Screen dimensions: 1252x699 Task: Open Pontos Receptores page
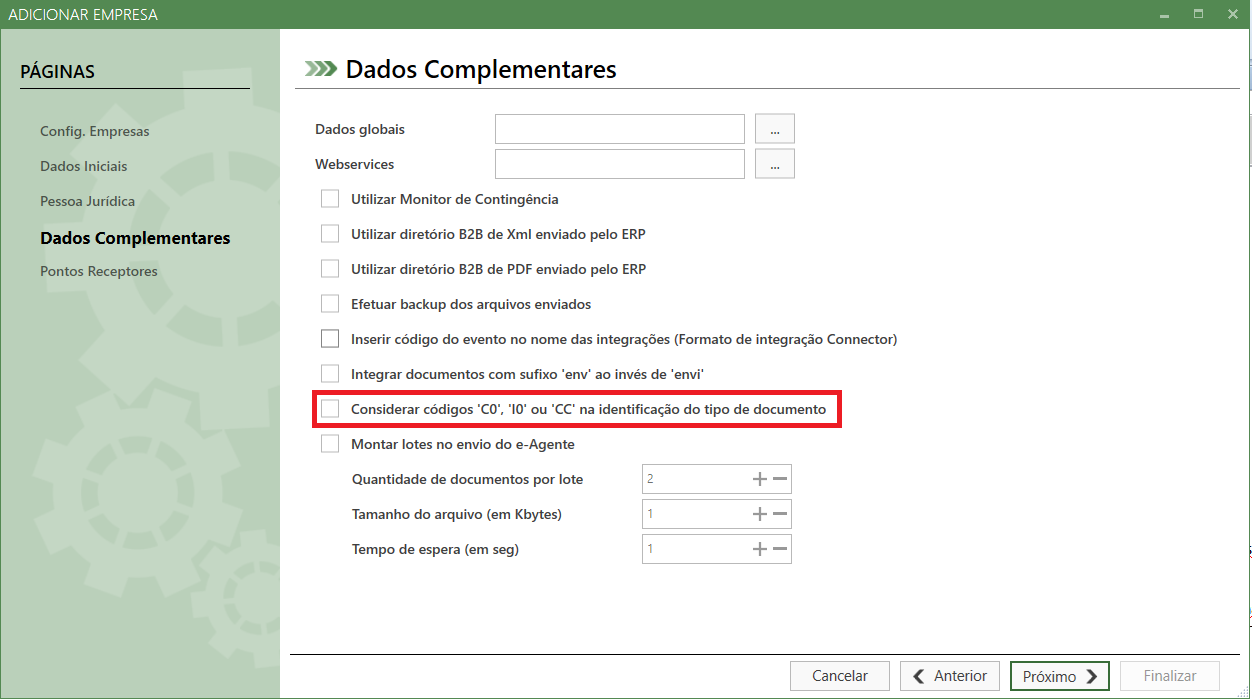pos(99,271)
